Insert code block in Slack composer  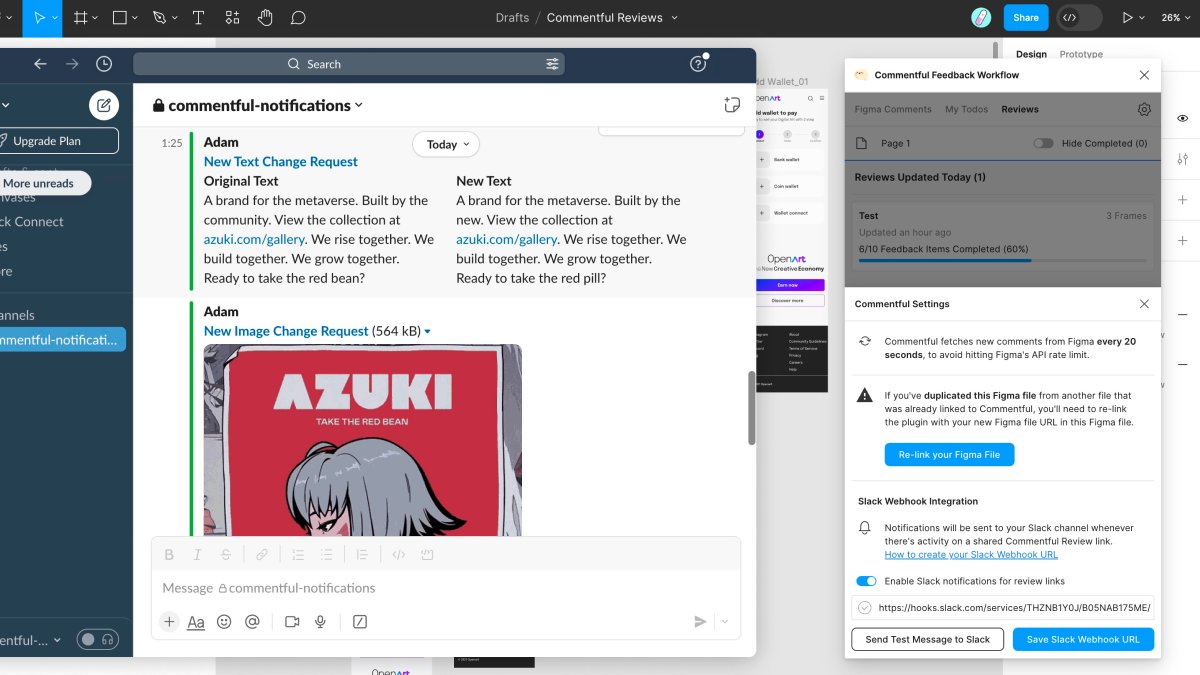click(427, 555)
